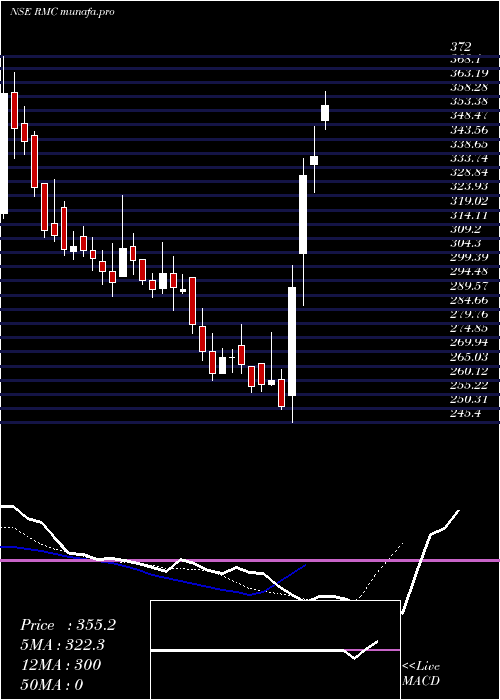Image resolution: width=500 pixels, height=700 pixels.
Task: Click the 255.22 price axis label
Action: [469, 385]
